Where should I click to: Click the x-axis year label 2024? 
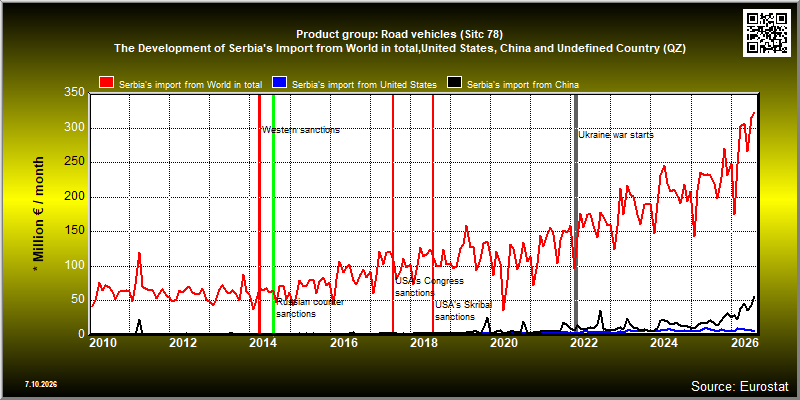pos(664,342)
